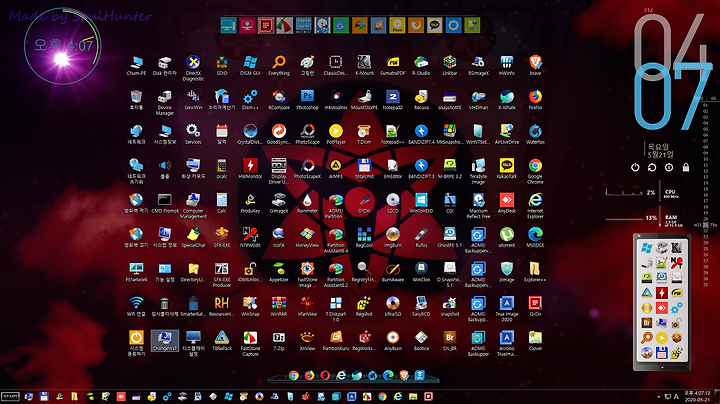Click the restart icon in clock widget
The width and height of the screenshot is (720, 404).
tap(652, 168)
